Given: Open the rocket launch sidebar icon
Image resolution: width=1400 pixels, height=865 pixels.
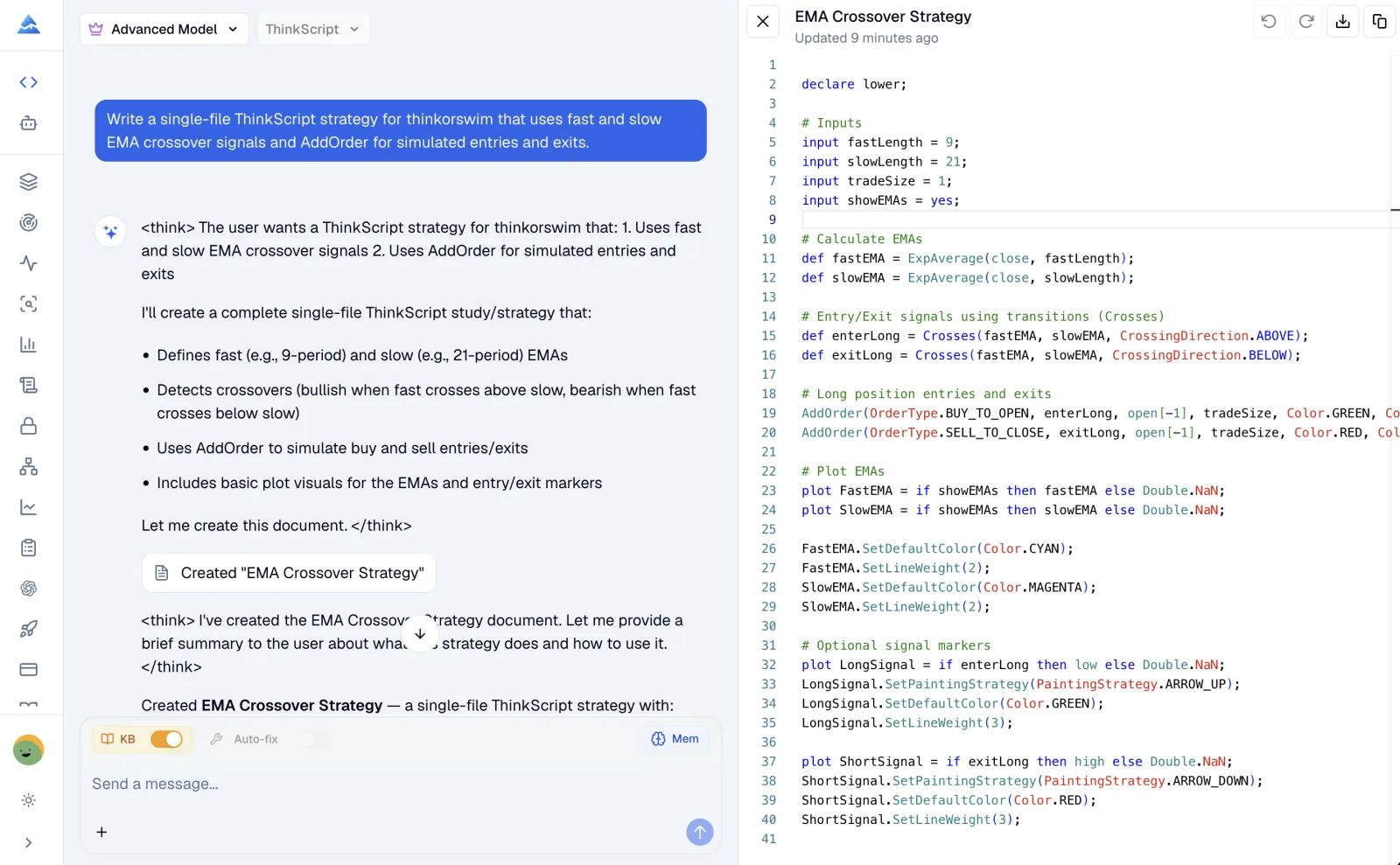Looking at the screenshot, I should coord(29,629).
